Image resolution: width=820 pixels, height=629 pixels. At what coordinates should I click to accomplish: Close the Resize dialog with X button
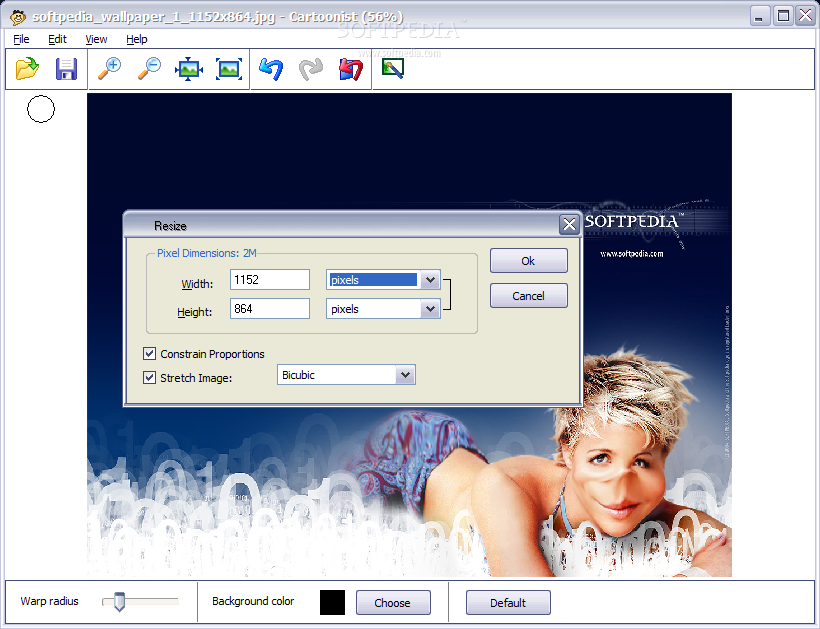click(569, 224)
